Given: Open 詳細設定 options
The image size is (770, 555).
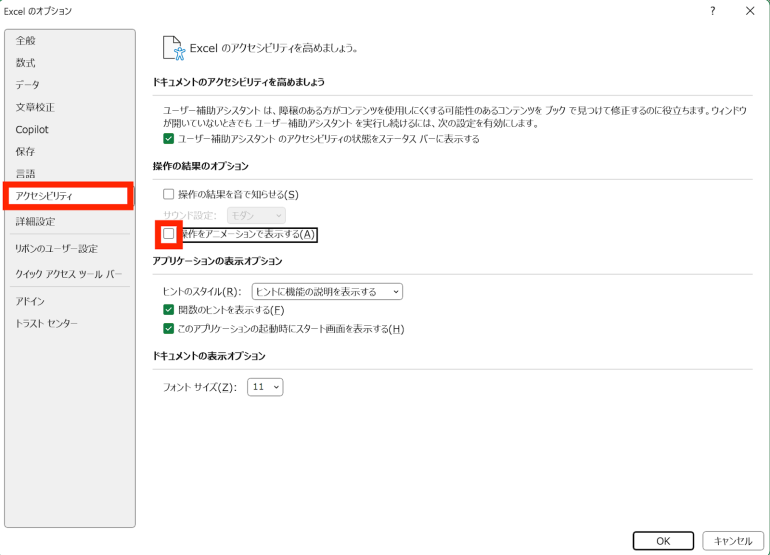Looking at the screenshot, I should (x=35, y=221).
